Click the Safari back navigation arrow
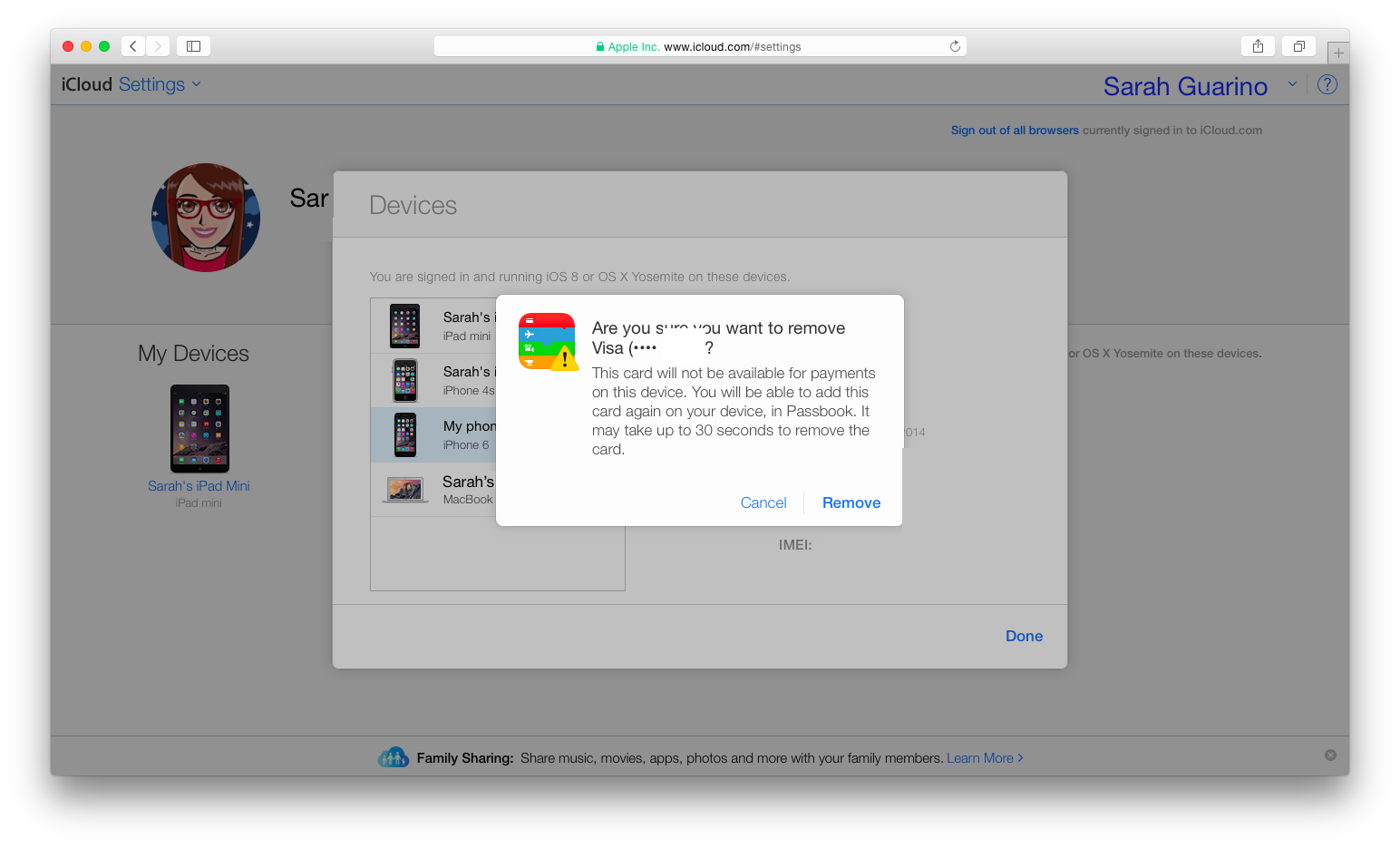 pyautogui.click(x=133, y=46)
